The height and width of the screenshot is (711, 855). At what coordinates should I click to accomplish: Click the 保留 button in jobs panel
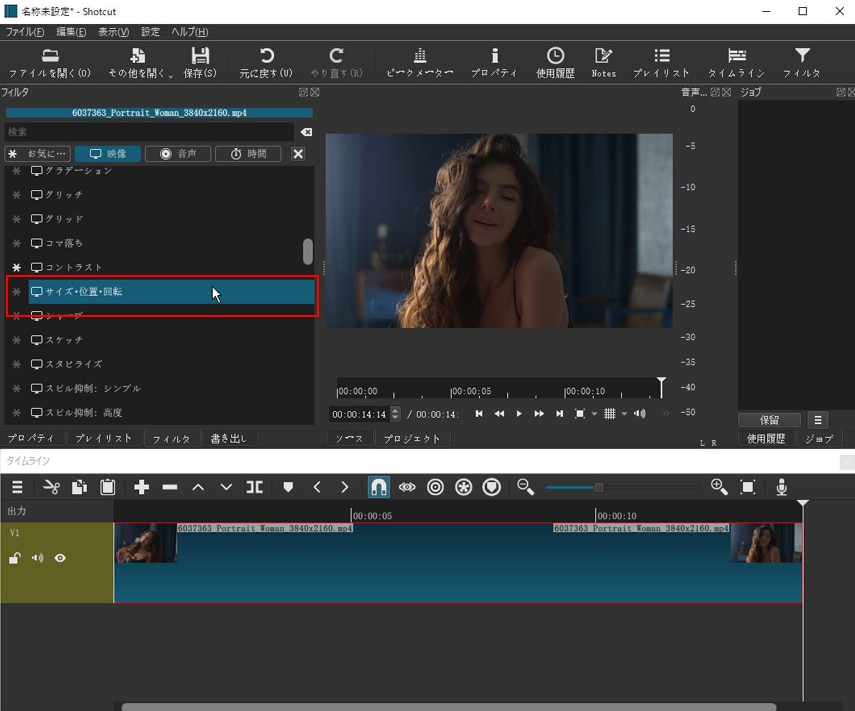pos(769,420)
